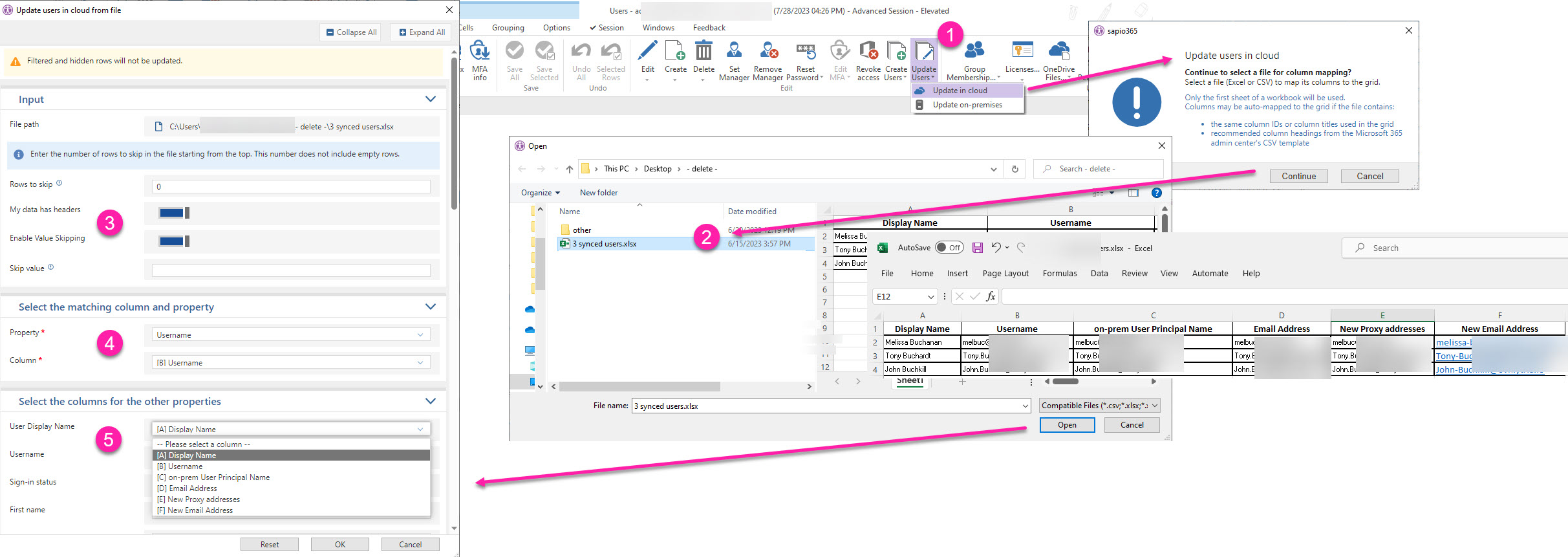Toggle the Enable Value Skipping switch

pyautogui.click(x=174, y=241)
